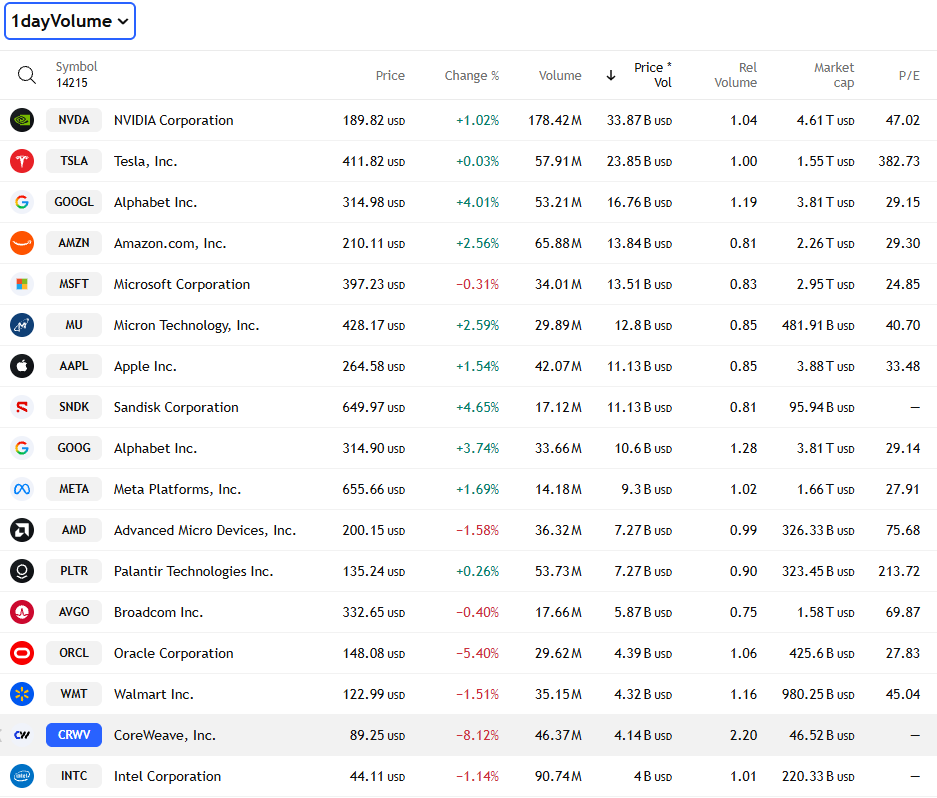The height and width of the screenshot is (798, 937).
Task: Open the NVDA ticker badge
Action: pos(74,120)
